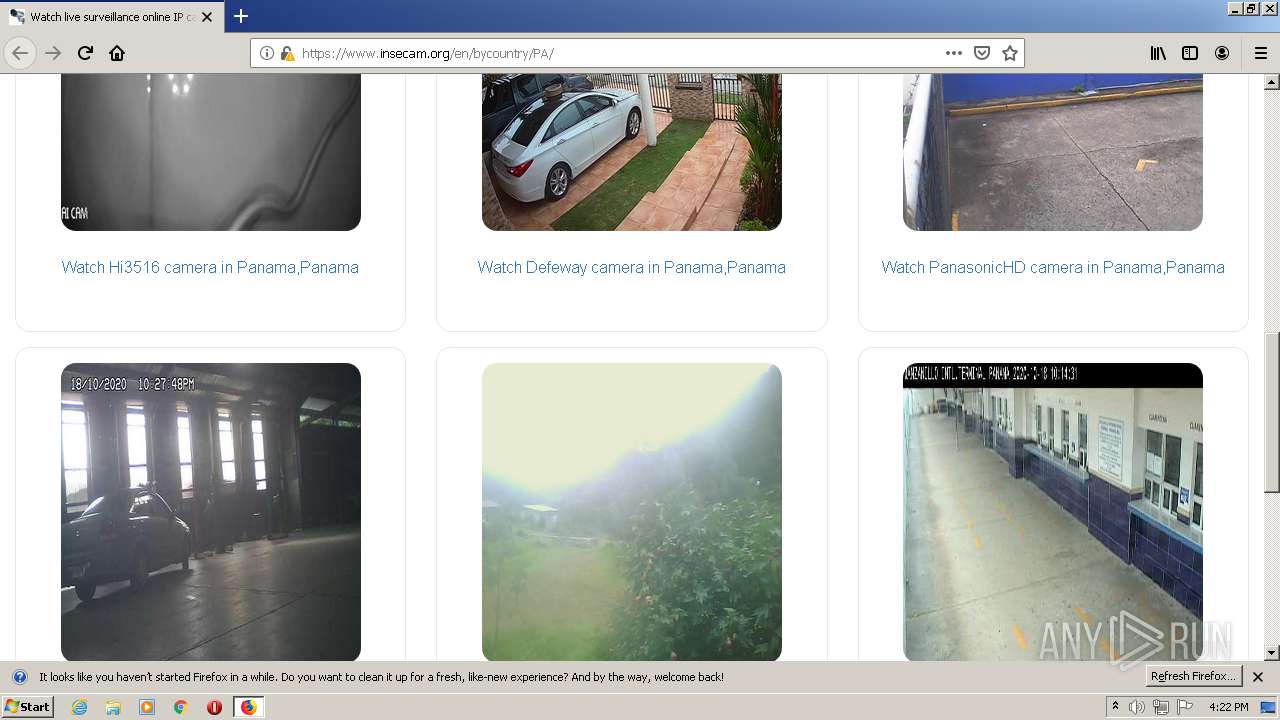Launch Internet Explorer from taskbar
The height and width of the screenshot is (720, 1280).
coord(79,707)
